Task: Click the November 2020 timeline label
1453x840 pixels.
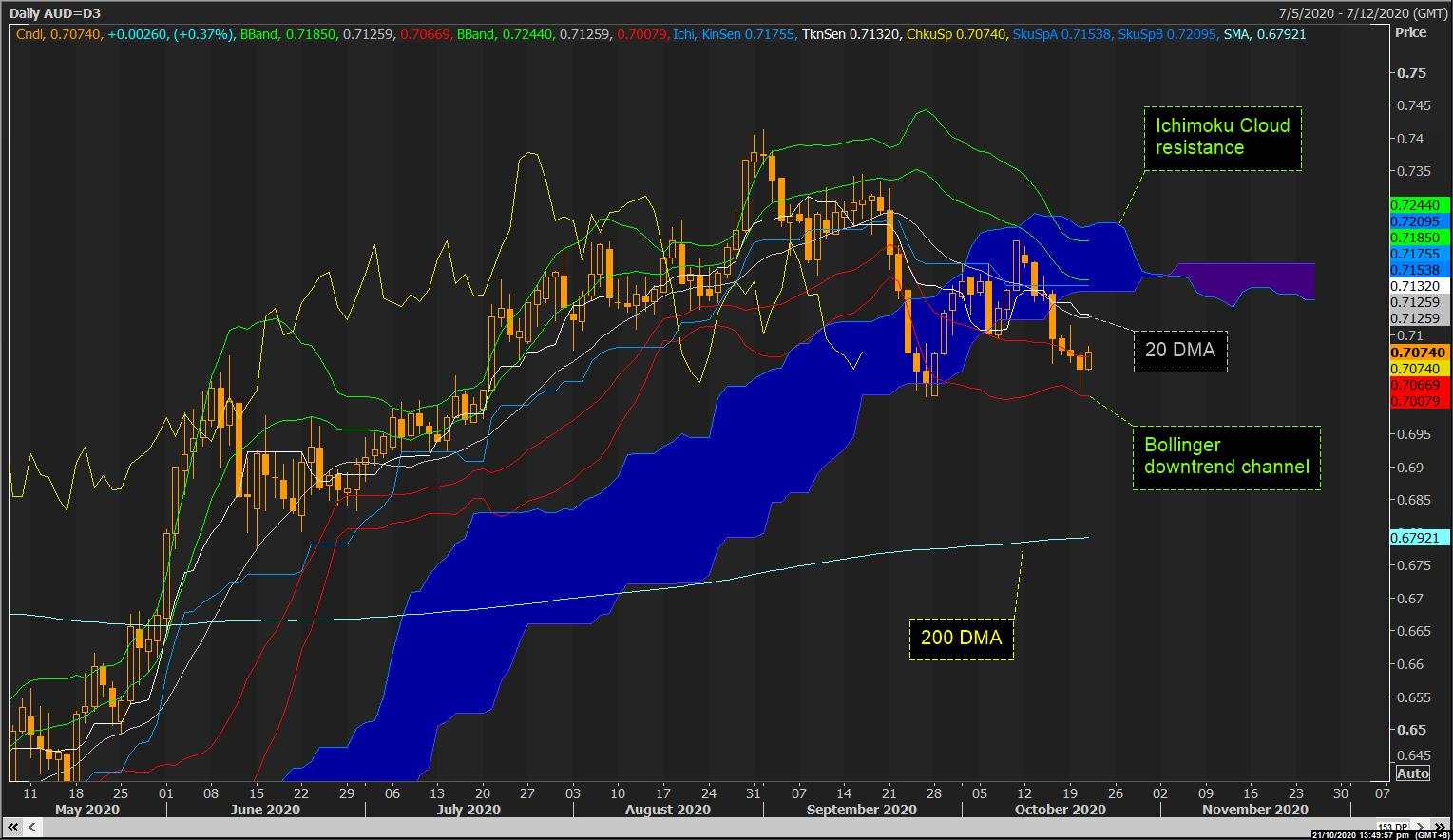Action: pyautogui.click(x=1255, y=810)
